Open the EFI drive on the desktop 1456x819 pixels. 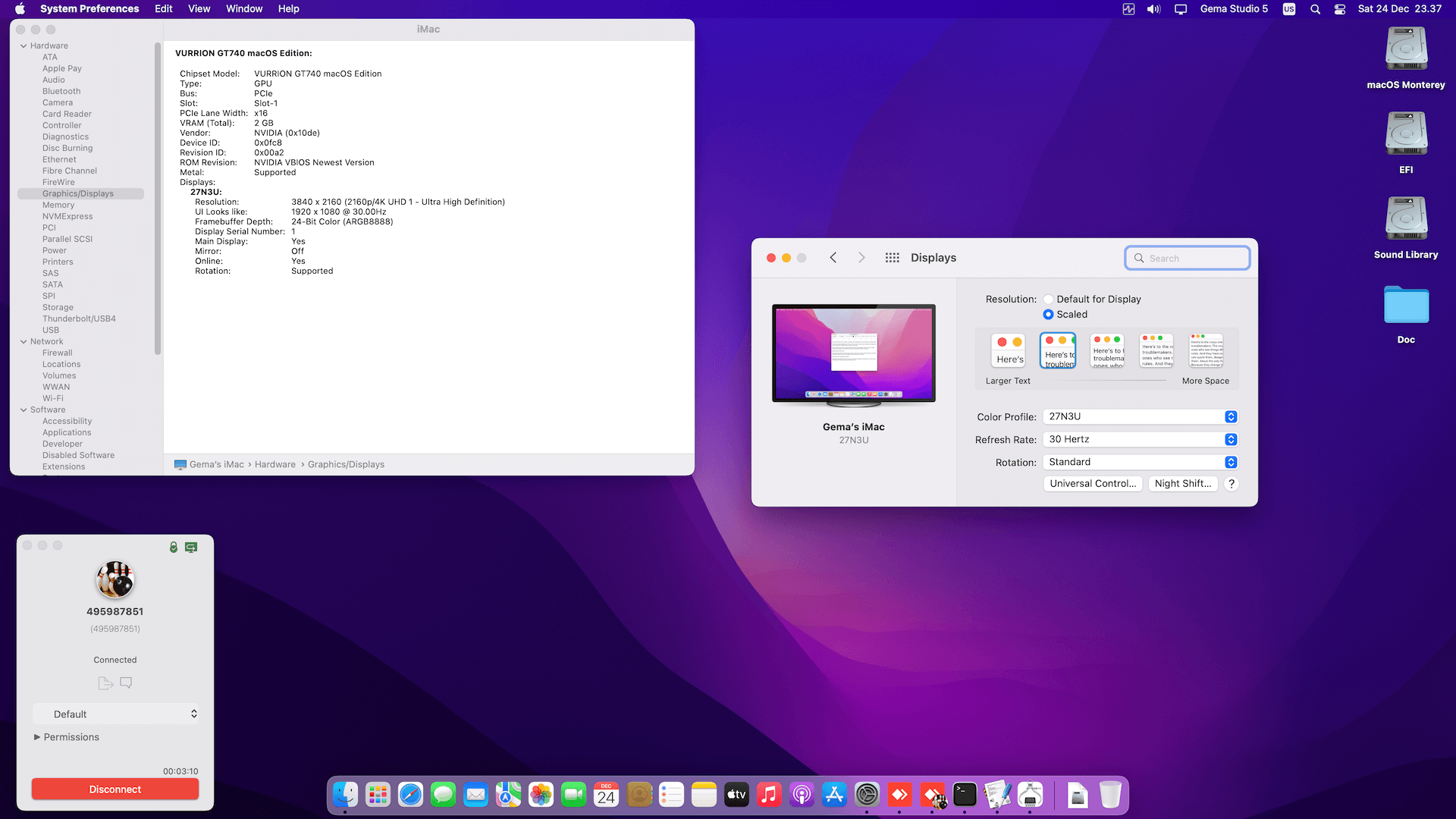click(1406, 134)
